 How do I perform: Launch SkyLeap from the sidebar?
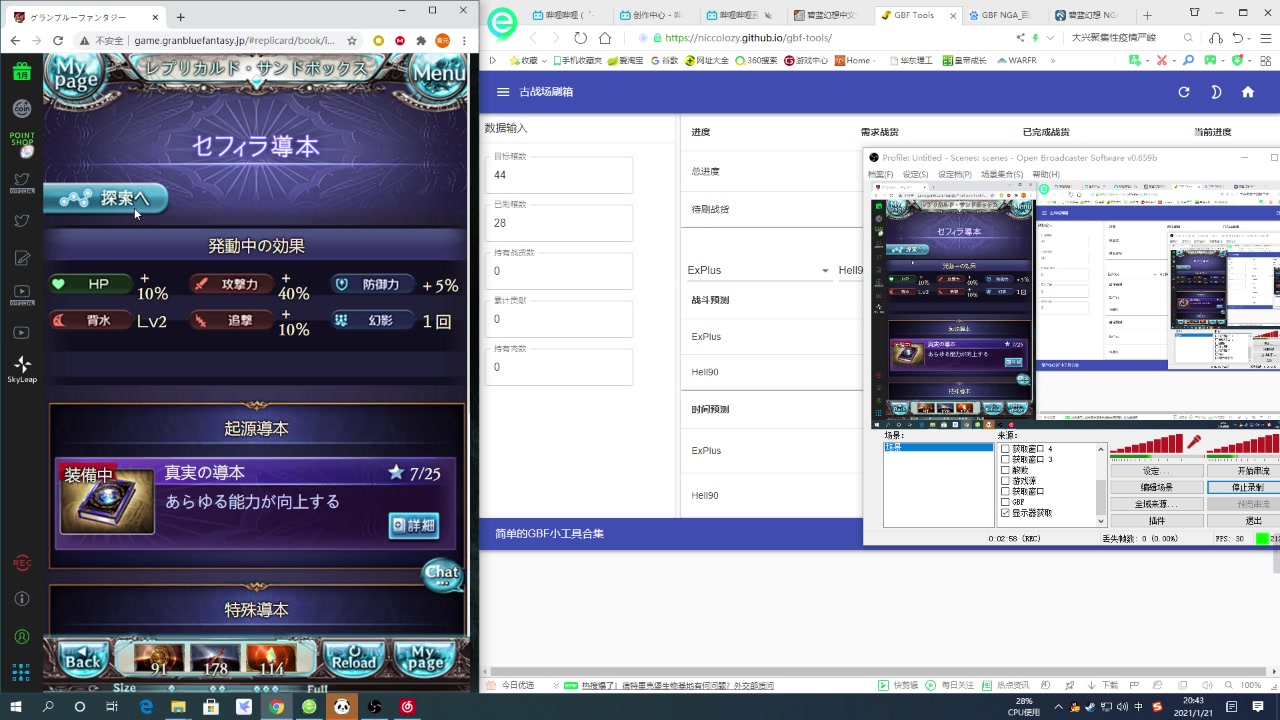coord(22,369)
